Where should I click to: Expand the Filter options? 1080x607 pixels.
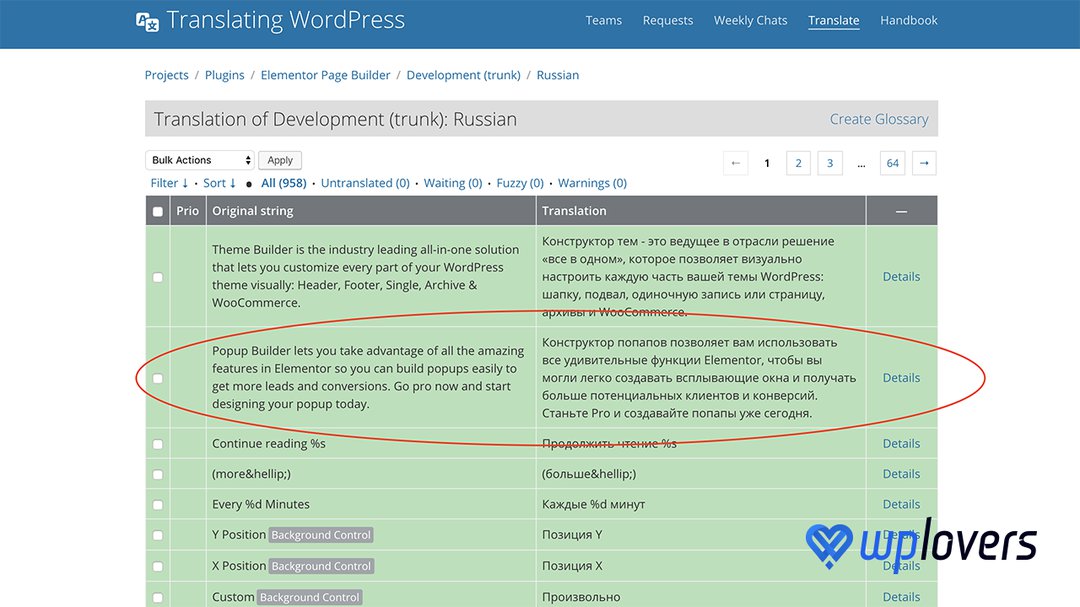tap(169, 183)
